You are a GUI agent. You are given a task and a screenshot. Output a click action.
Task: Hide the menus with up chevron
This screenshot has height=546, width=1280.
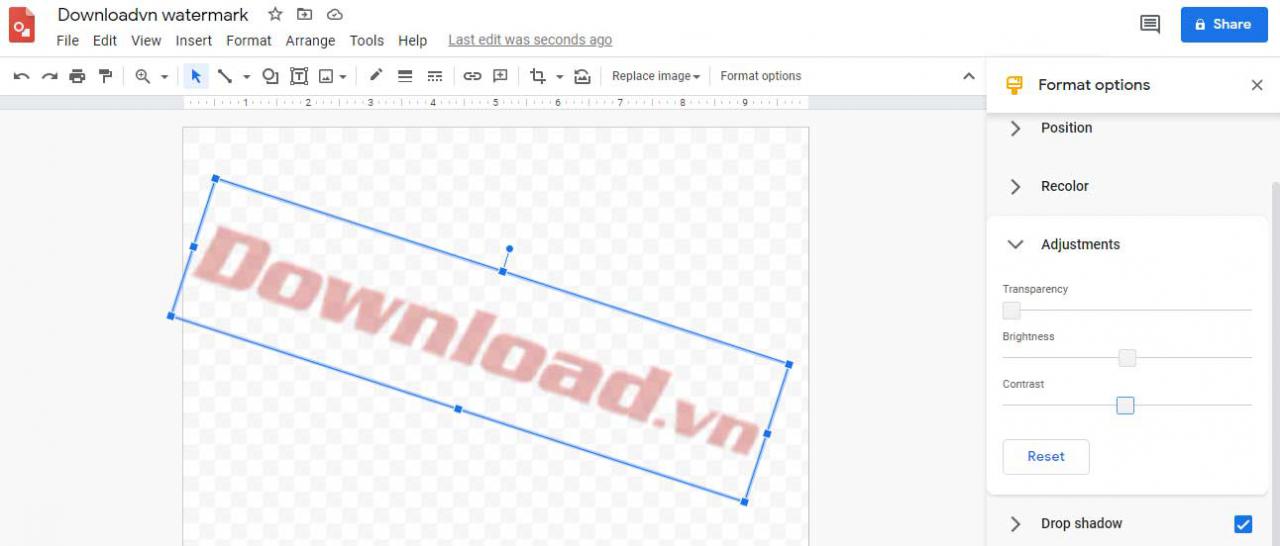(x=968, y=76)
